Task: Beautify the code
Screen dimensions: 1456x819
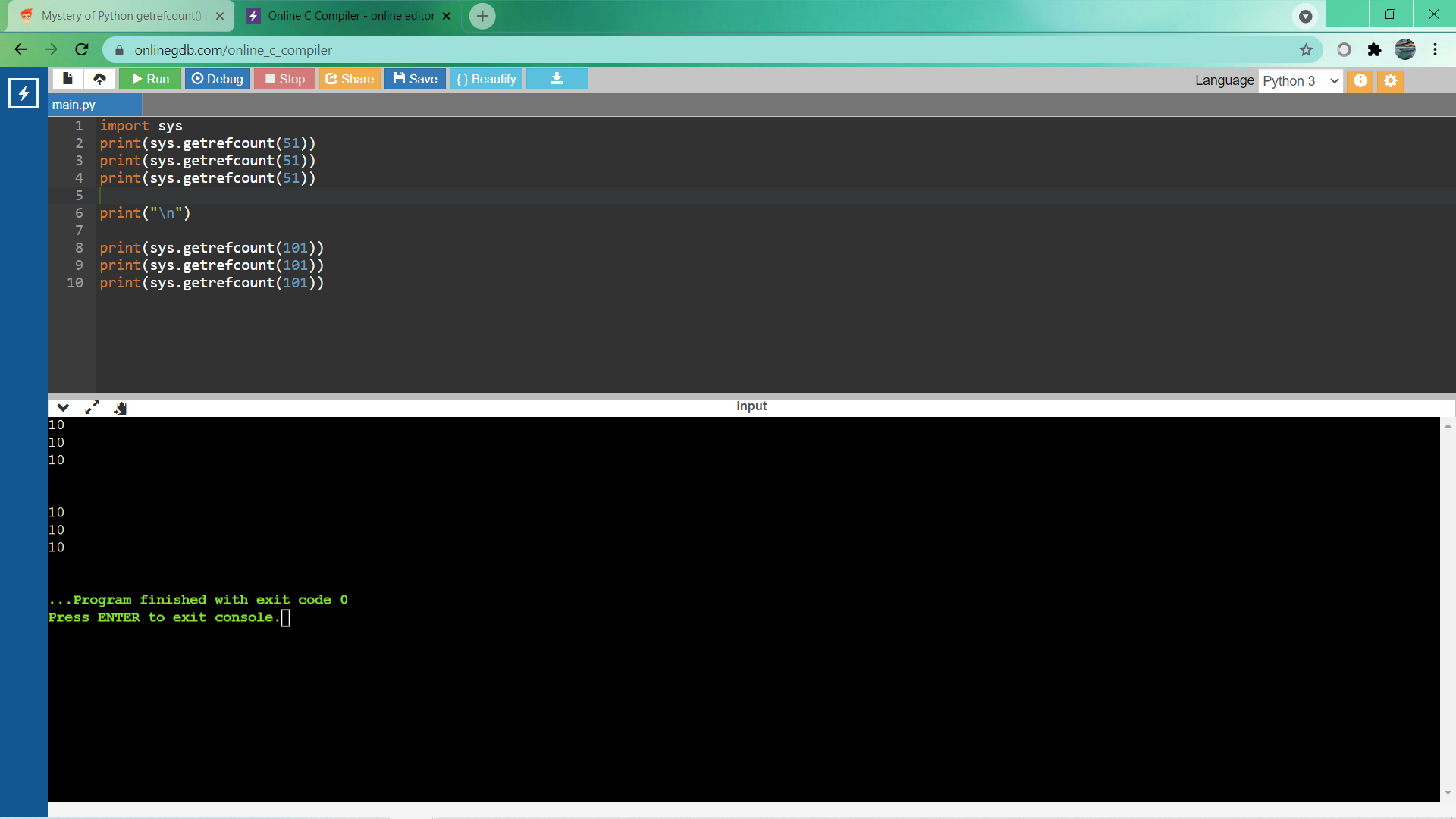Action: pos(486,78)
